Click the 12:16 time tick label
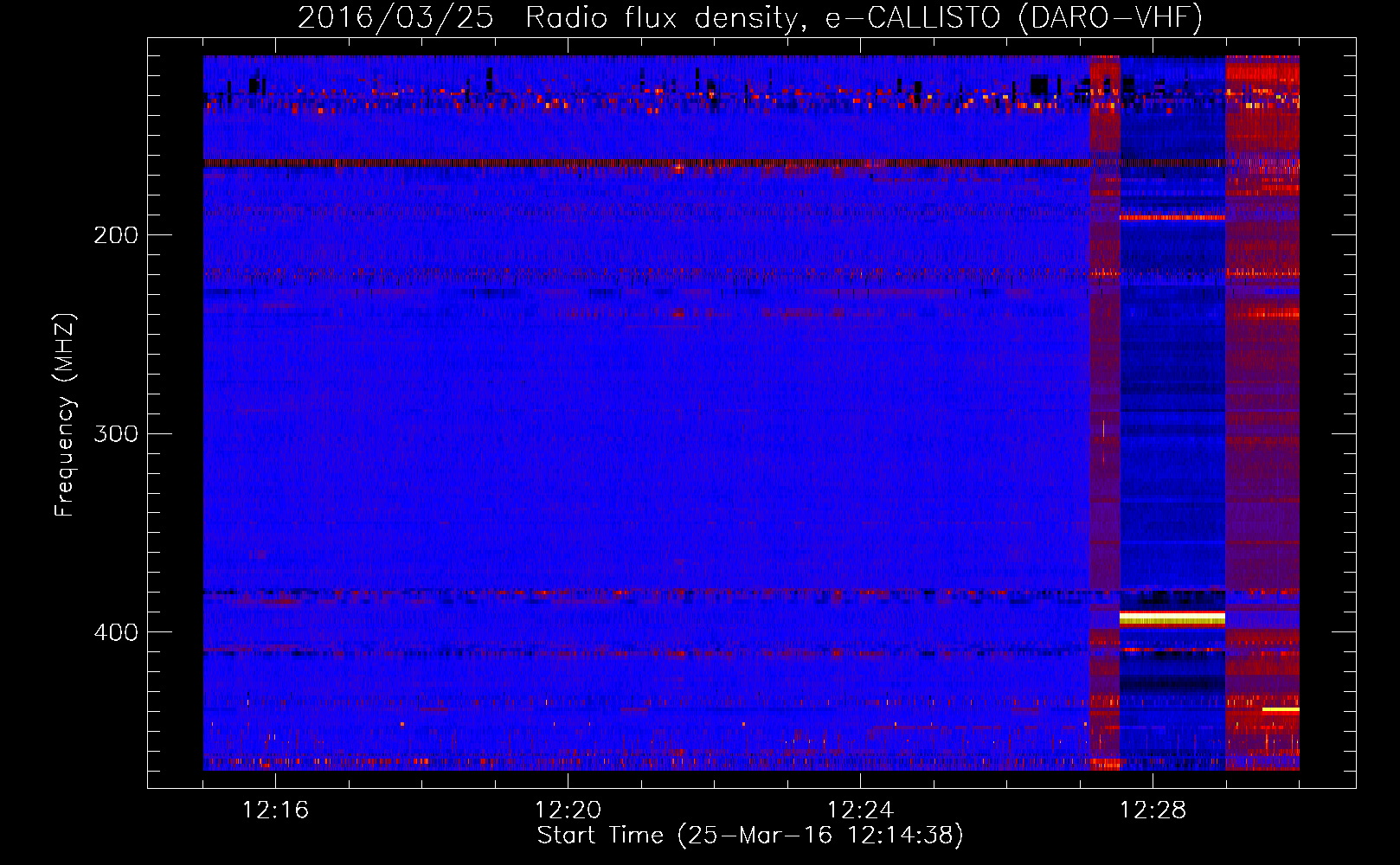Screen dimensions: 1400x865 tap(275, 811)
